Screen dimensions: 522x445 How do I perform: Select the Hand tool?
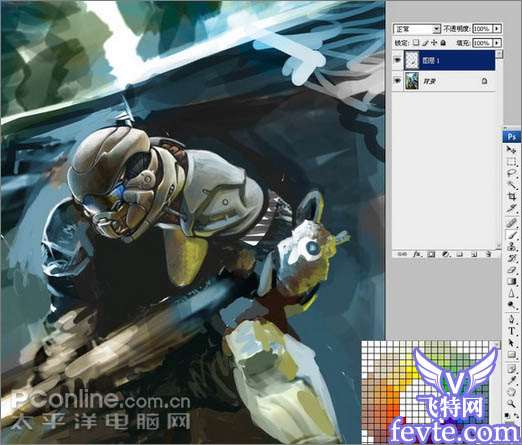click(x=511, y=392)
